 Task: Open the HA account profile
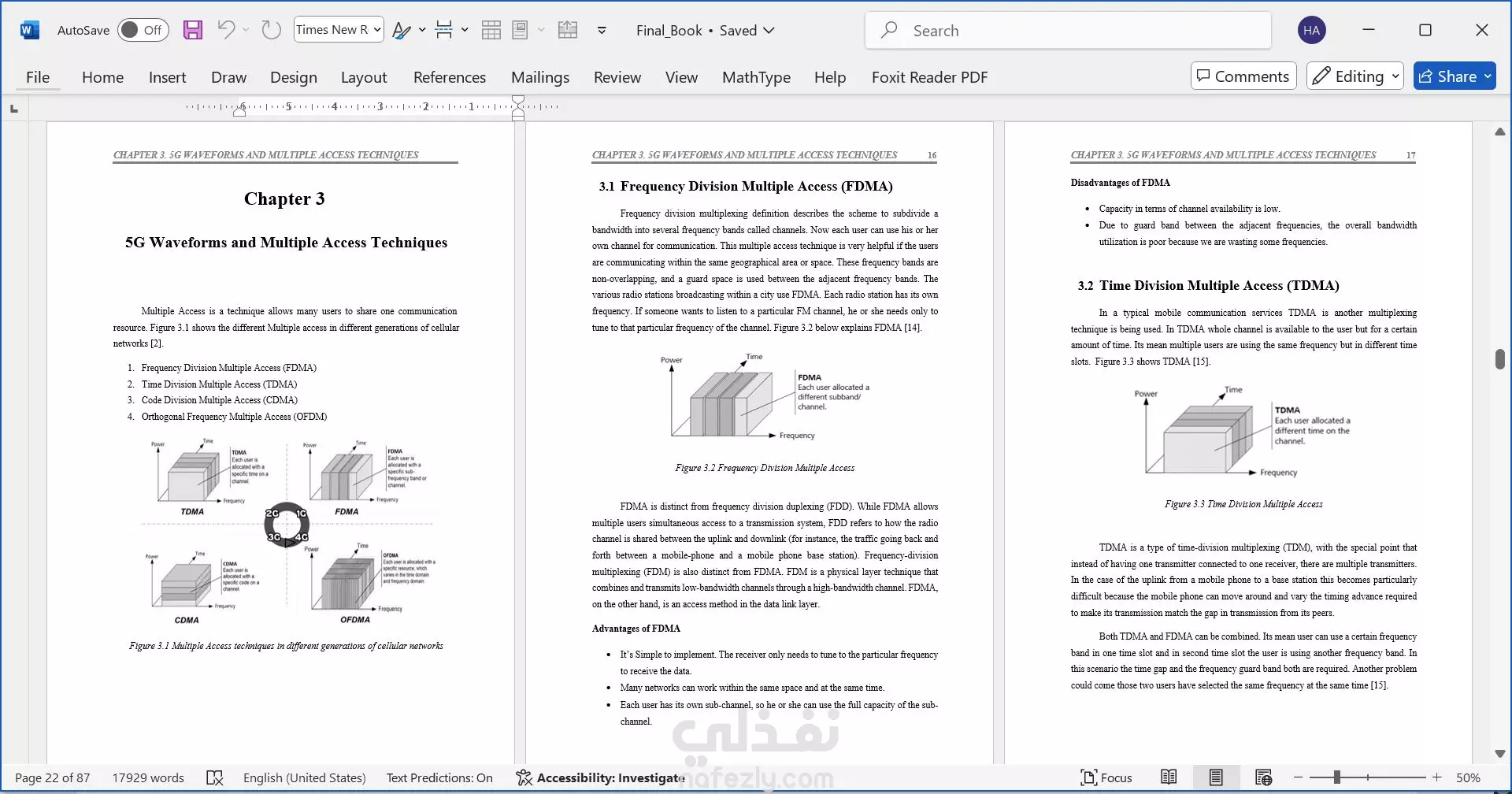pos(1311,30)
